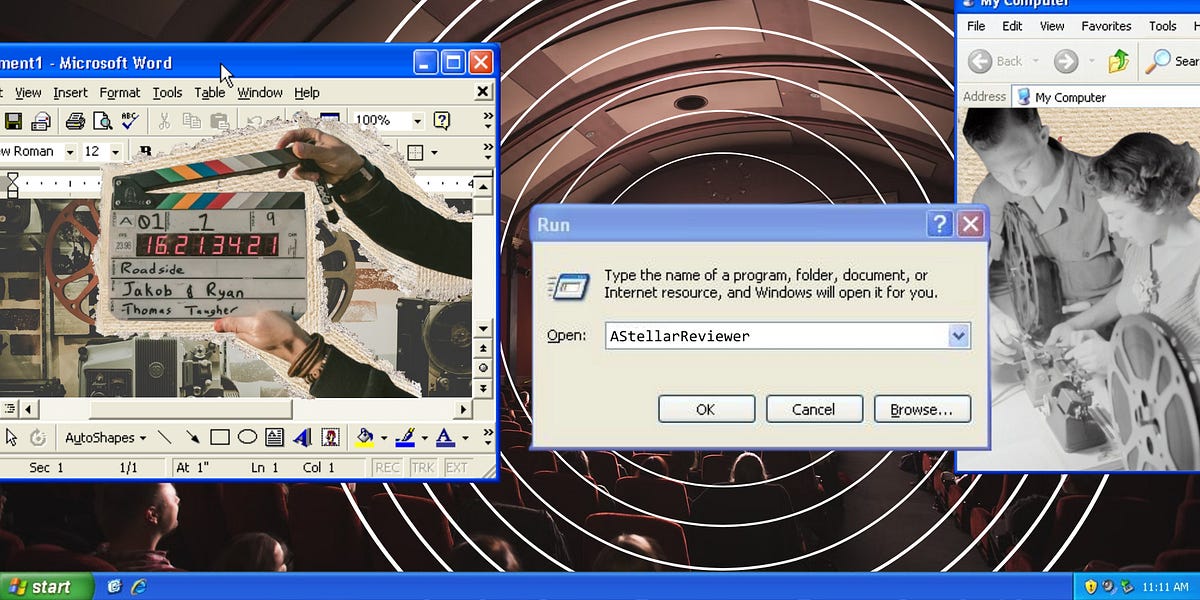Click the Copy icon in Word toolbar
The image size is (1200, 600).
pos(192,121)
